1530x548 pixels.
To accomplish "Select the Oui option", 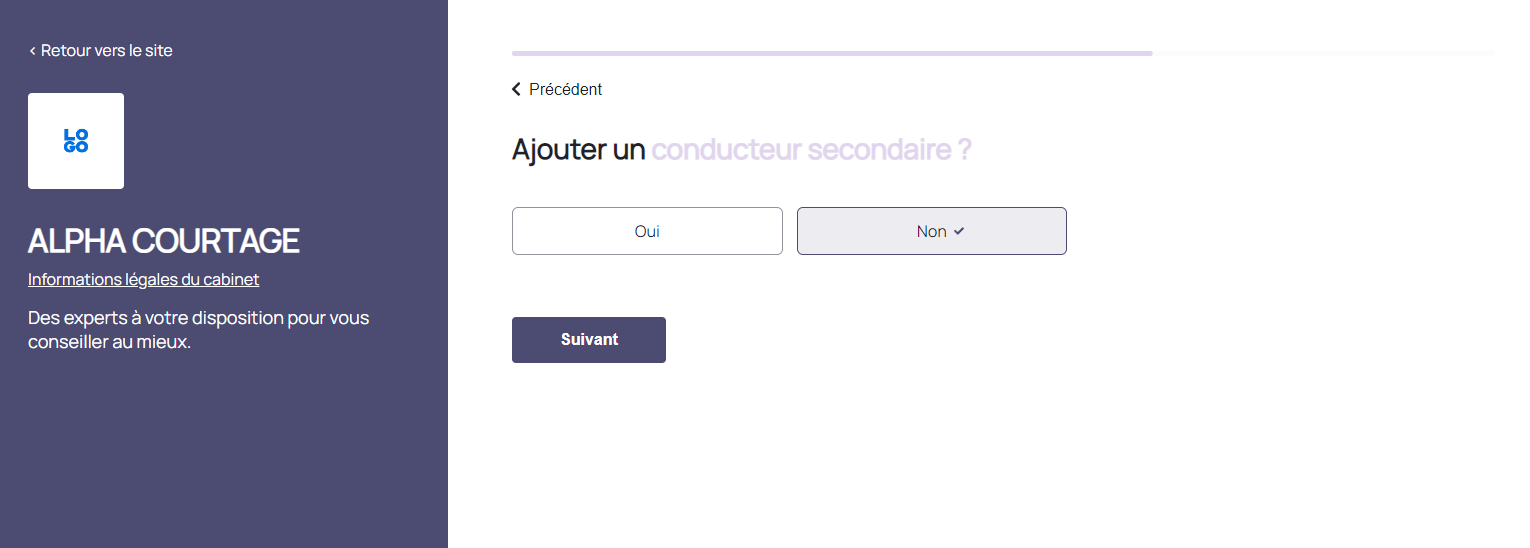I will click(647, 231).
